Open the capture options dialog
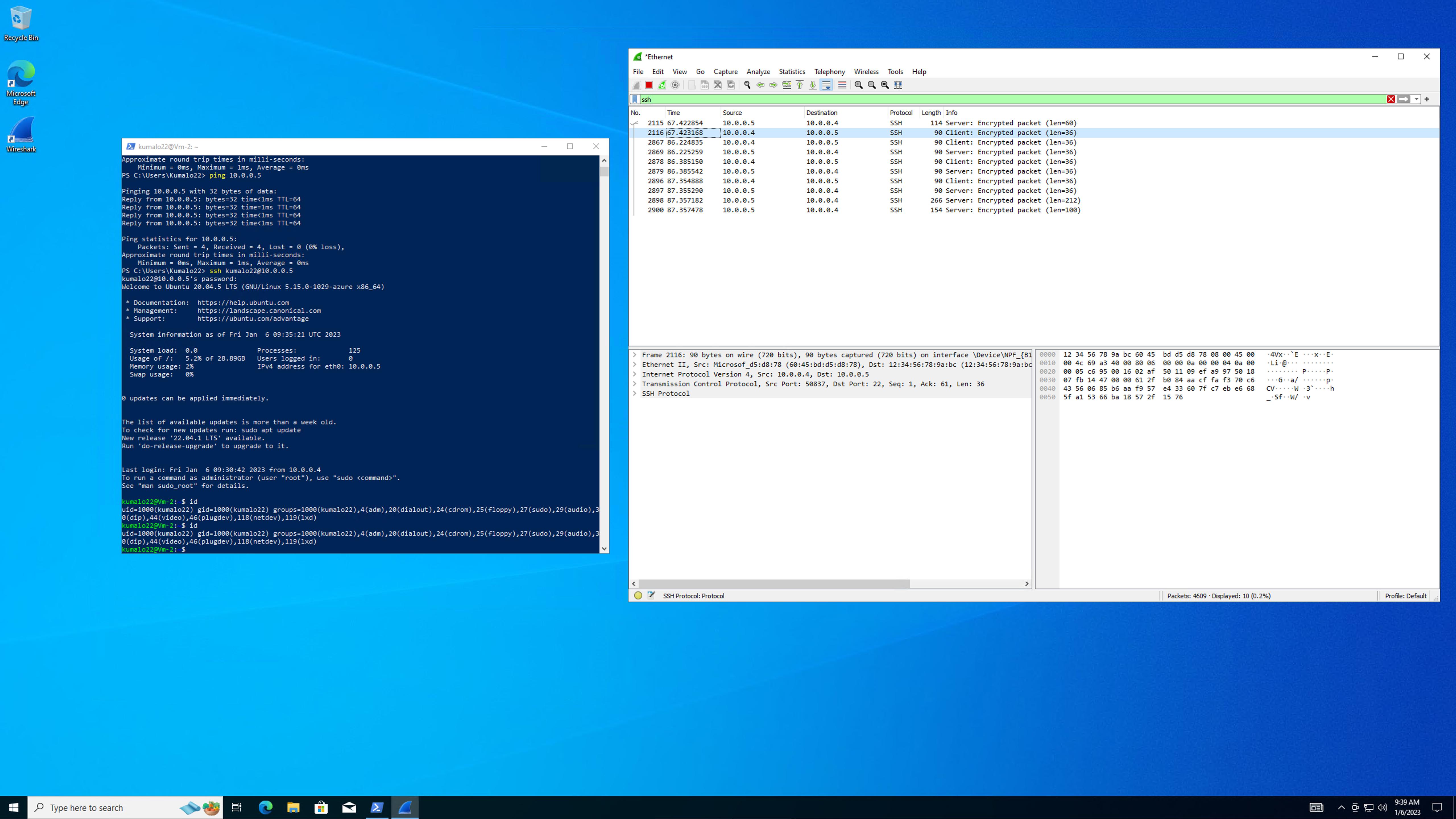Screen dimensions: 1456x819 click(x=675, y=85)
